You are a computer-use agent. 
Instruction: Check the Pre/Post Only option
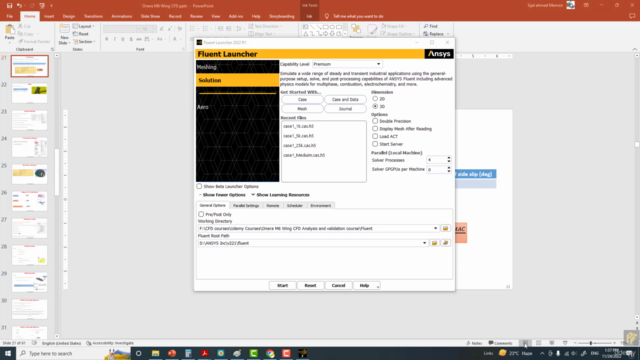point(201,214)
